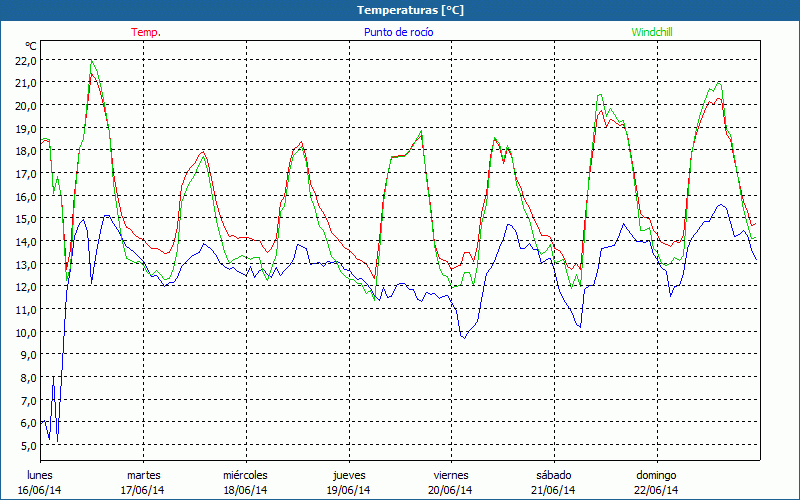Select the lunes day label
Image resolution: width=800 pixels, height=500 pixels.
(40, 475)
